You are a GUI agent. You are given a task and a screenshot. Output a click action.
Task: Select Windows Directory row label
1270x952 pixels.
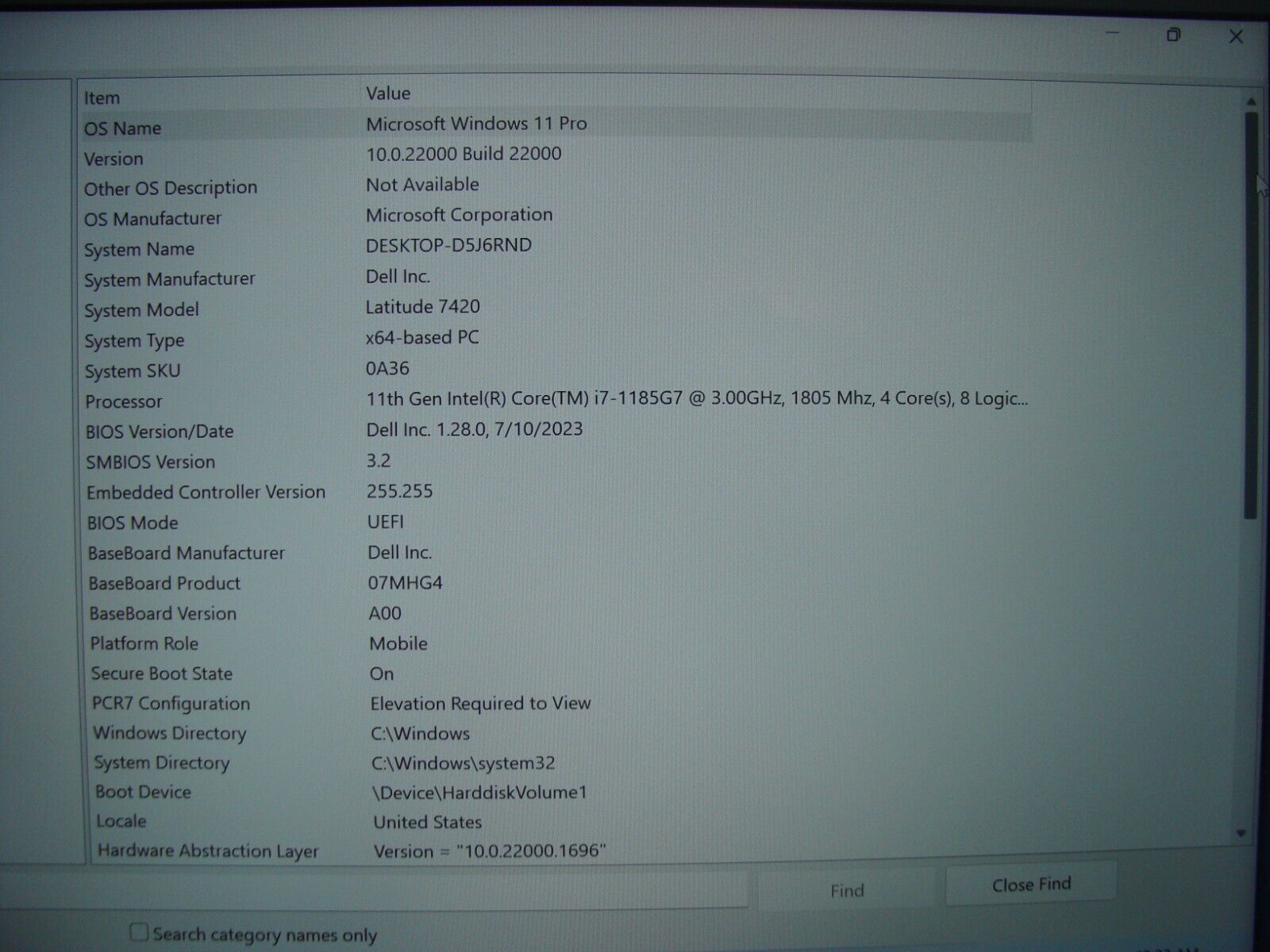click(x=170, y=733)
